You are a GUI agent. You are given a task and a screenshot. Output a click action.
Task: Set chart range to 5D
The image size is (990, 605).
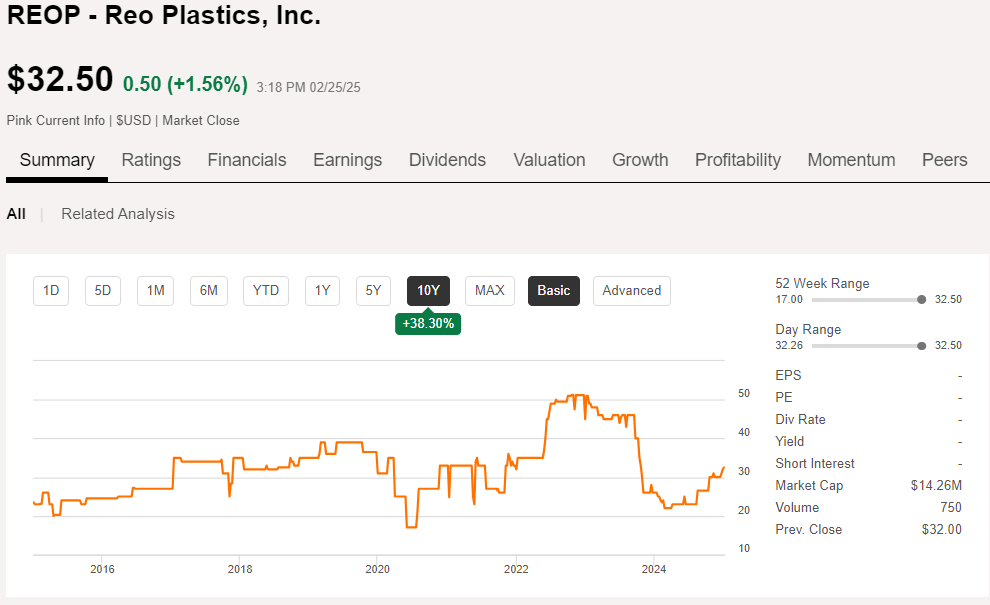click(103, 291)
